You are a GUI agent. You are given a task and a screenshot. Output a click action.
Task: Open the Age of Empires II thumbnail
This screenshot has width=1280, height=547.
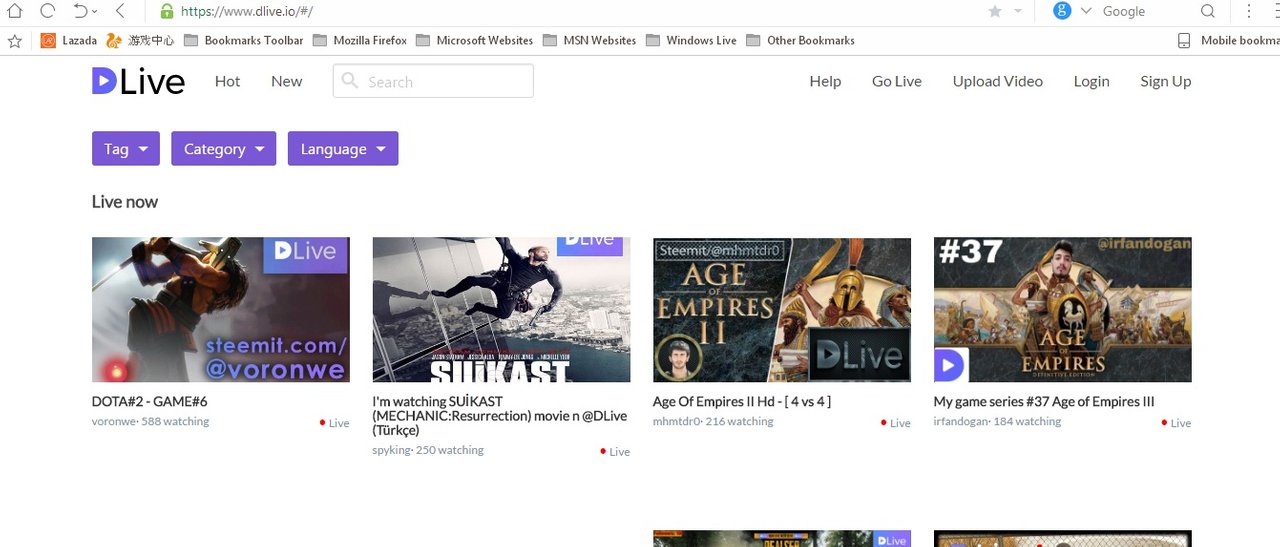(782, 310)
